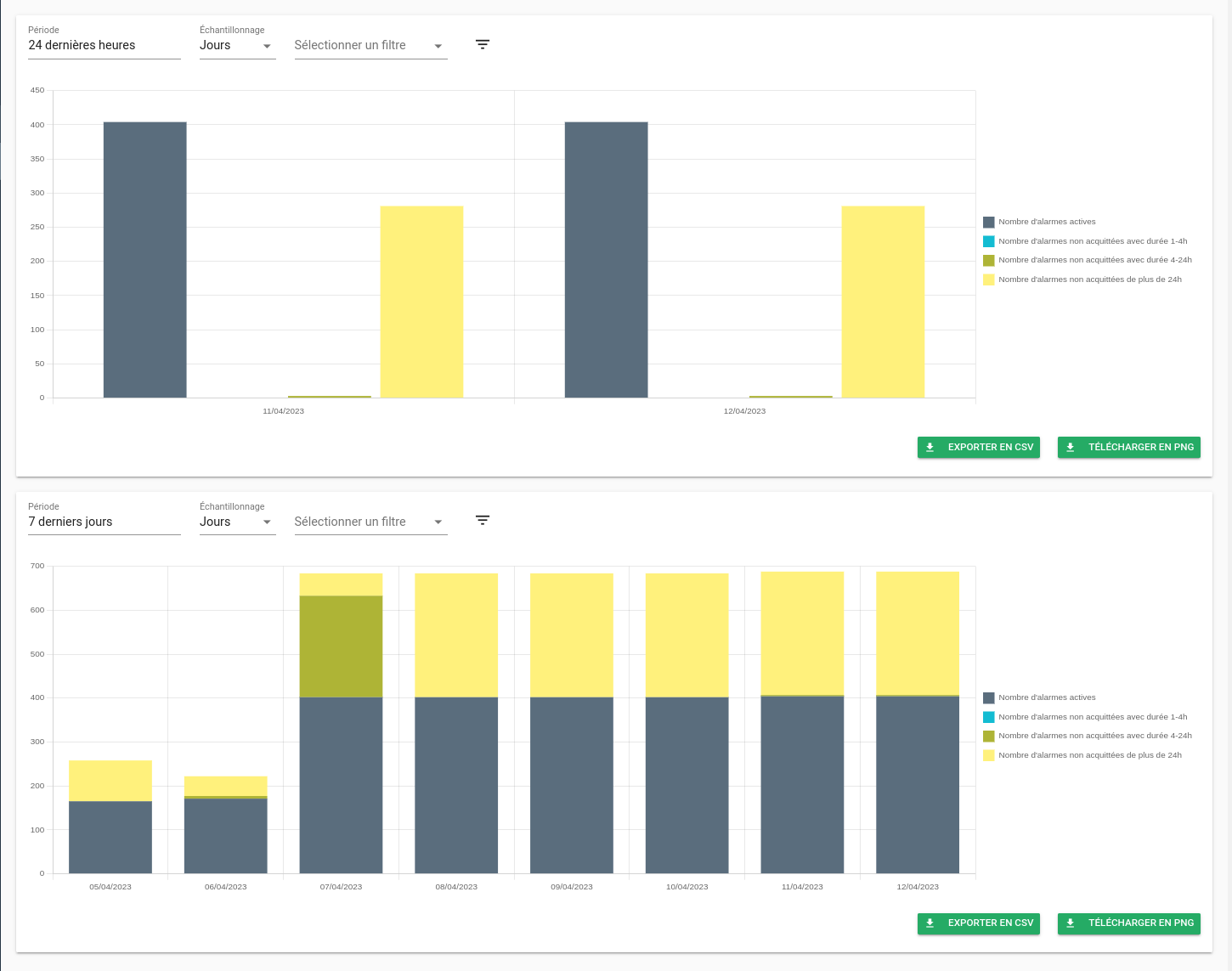
Task: Toggle 'Nombre d'alarmes actives' series in top legend
Action: coord(1047,222)
